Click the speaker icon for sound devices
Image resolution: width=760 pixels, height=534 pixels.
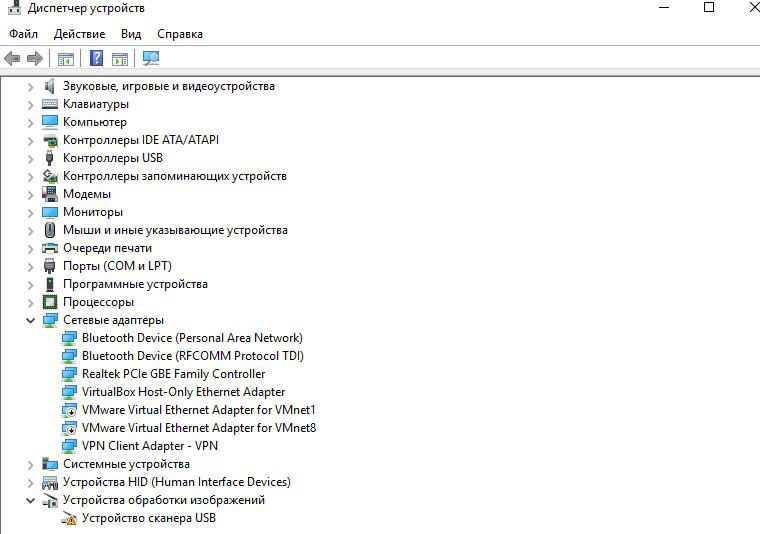[x=49, y=86]
